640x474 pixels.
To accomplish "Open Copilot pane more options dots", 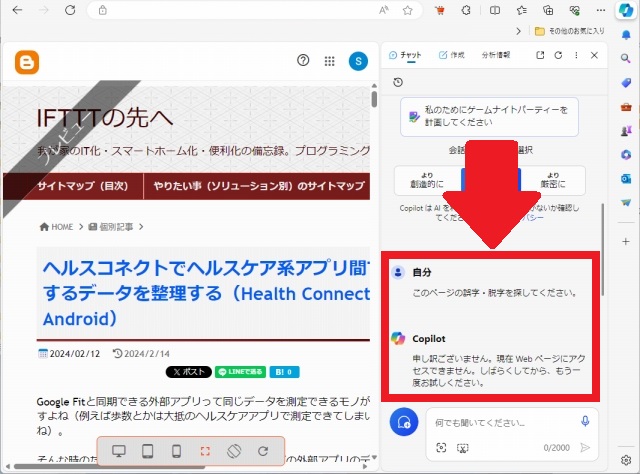I will (x=576, y=55).
